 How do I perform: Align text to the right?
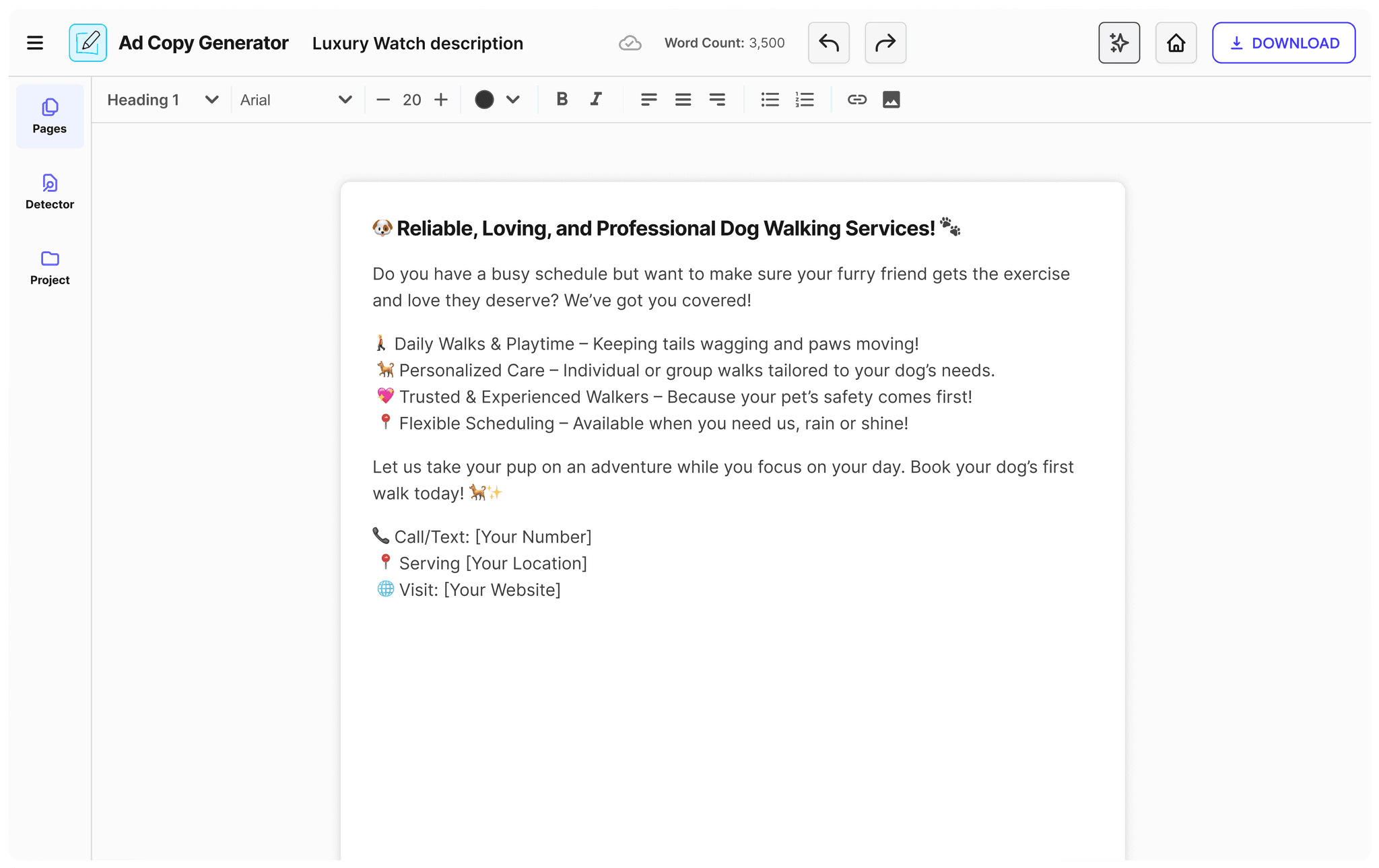pos(717,100)
